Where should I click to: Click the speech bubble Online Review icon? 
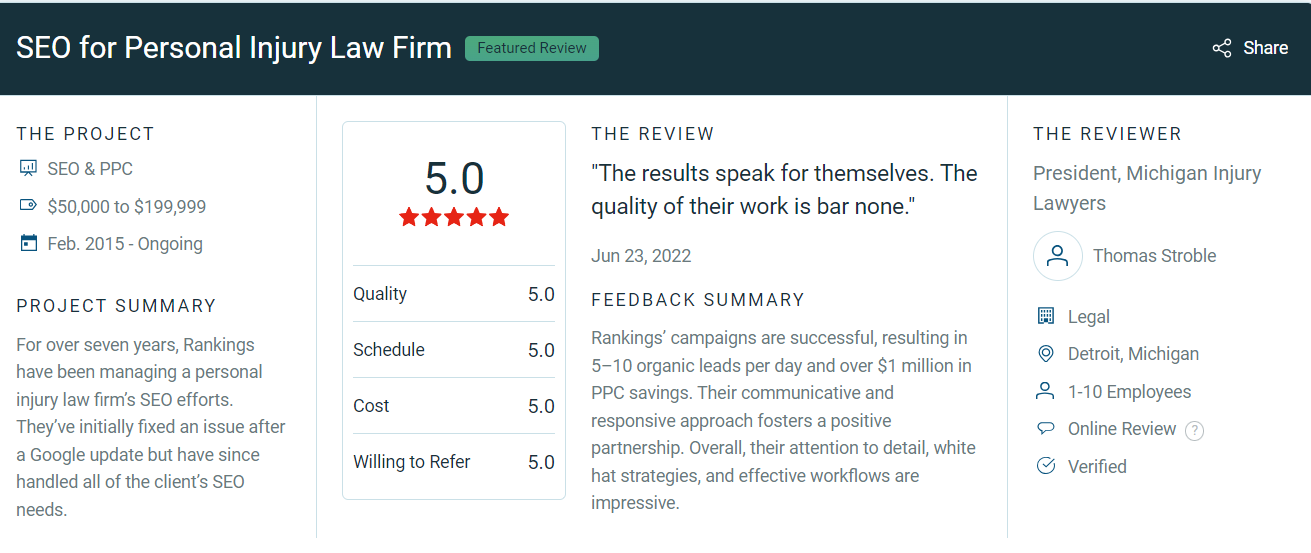coord(1046,428)
